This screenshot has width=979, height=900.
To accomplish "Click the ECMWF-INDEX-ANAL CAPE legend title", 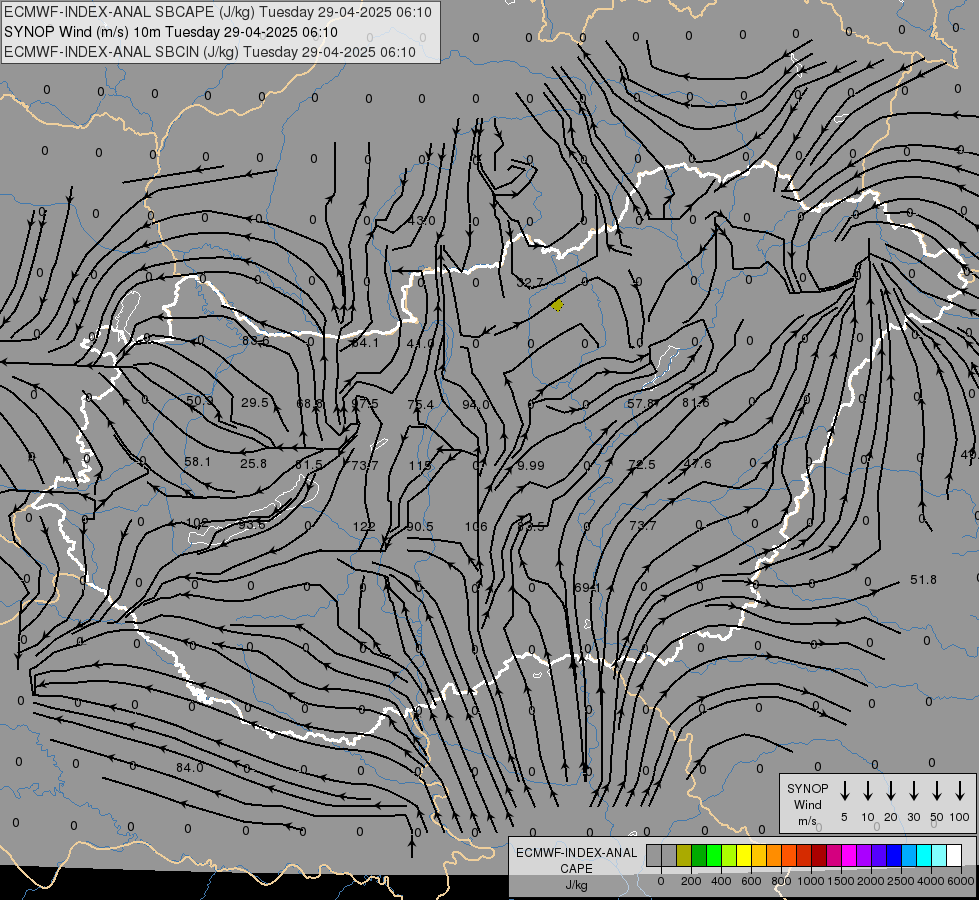I will [x=576, y=861].
